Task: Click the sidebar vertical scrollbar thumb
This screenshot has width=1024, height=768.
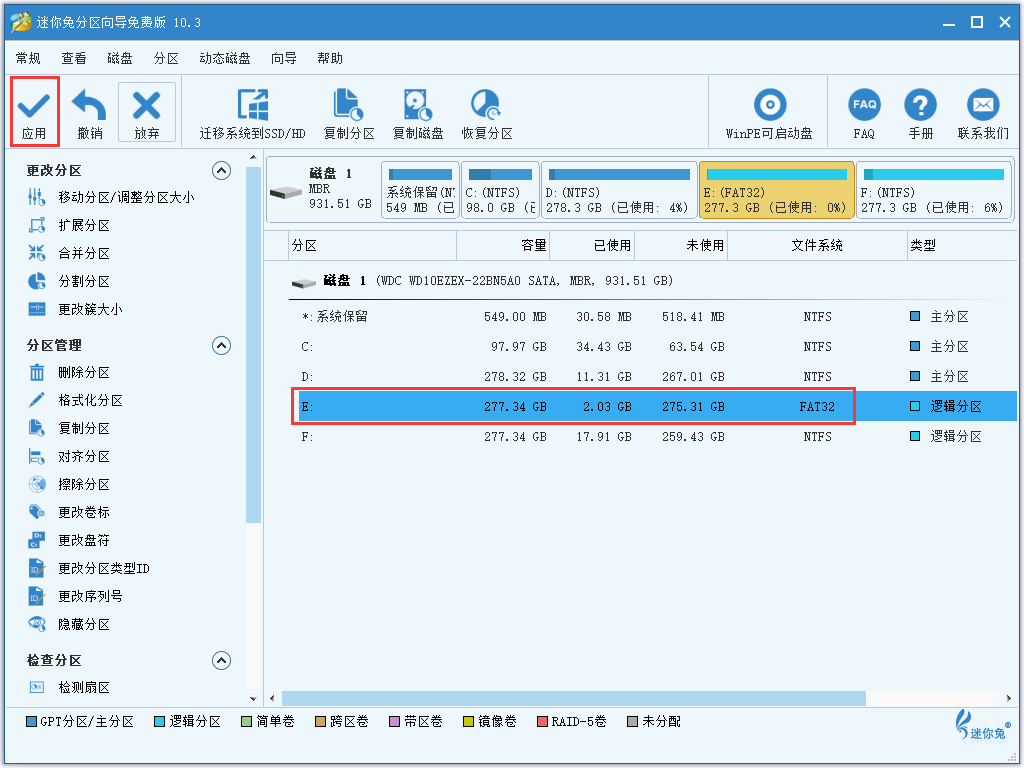Action: coord(253,345)
